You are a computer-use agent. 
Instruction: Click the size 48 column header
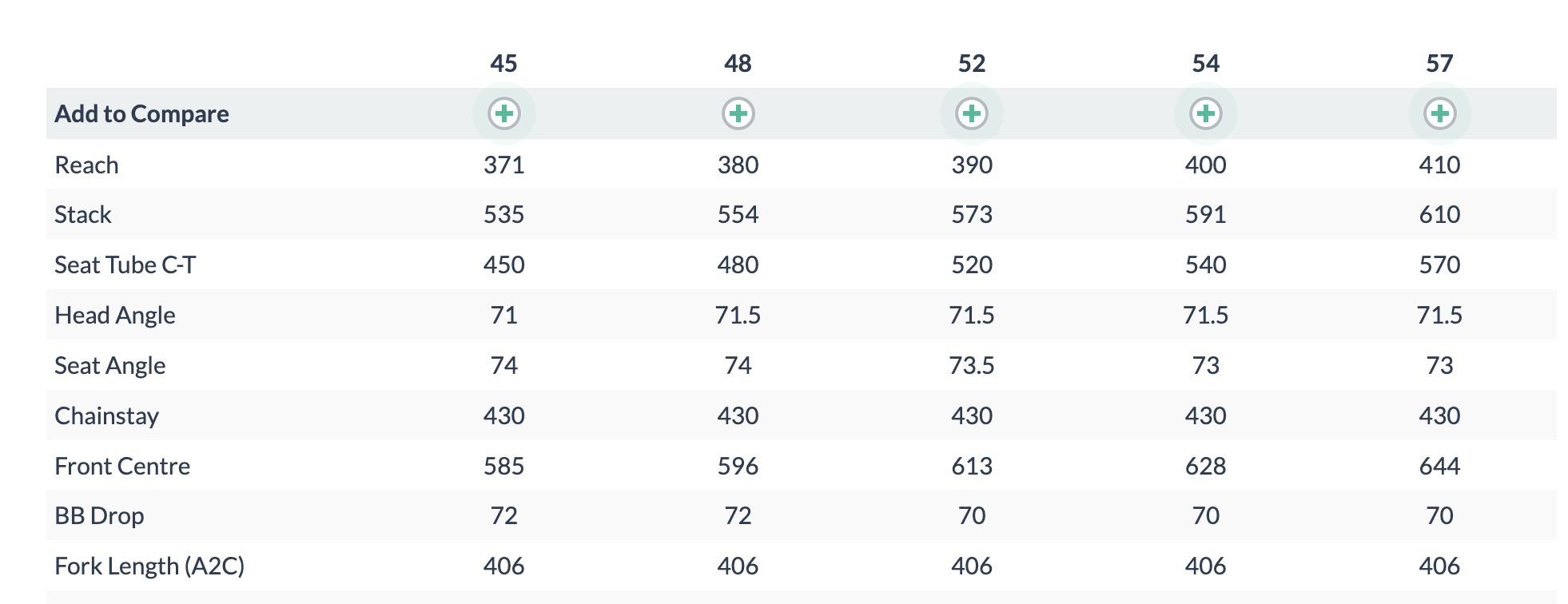point(738,63)
